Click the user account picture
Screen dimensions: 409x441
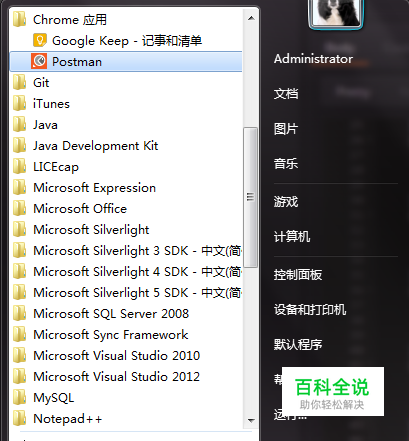(336, 13)
